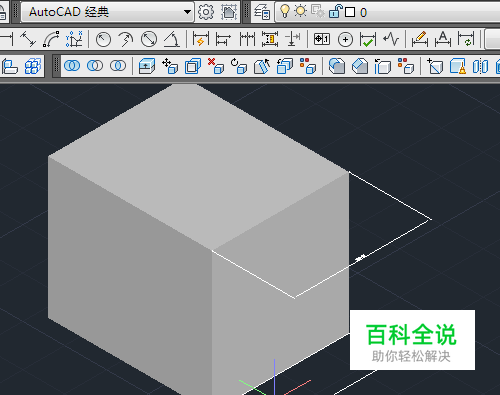Open the Tolerance tool icon

tap(322, 39)
